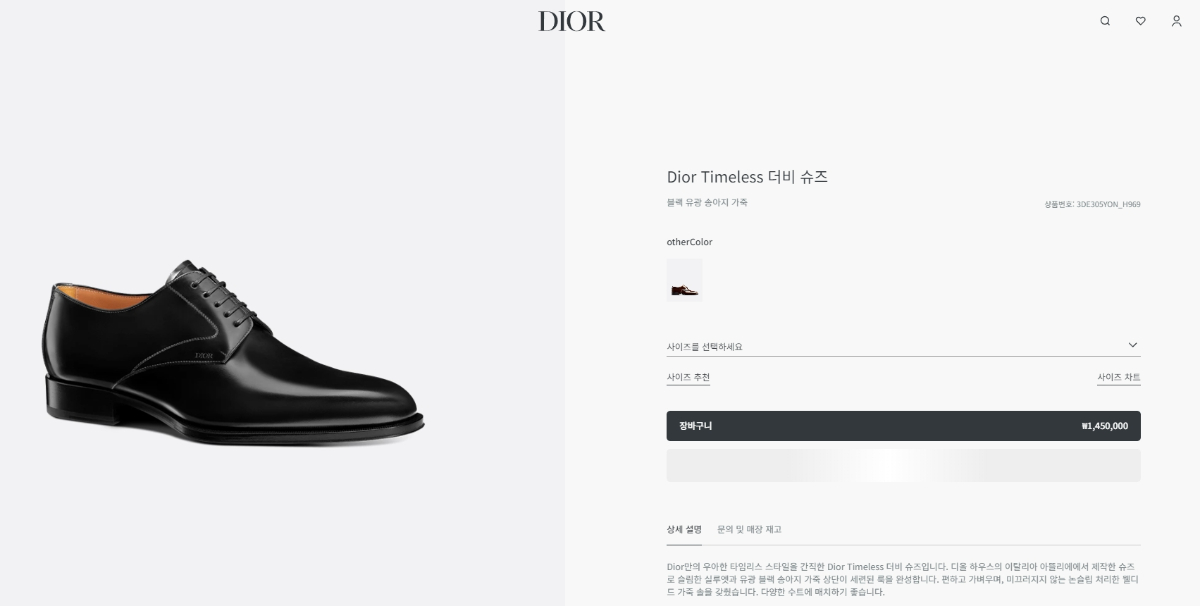Click the black derby shoe product image
This screenshot has height=606, width=1200.
point(234,354)
